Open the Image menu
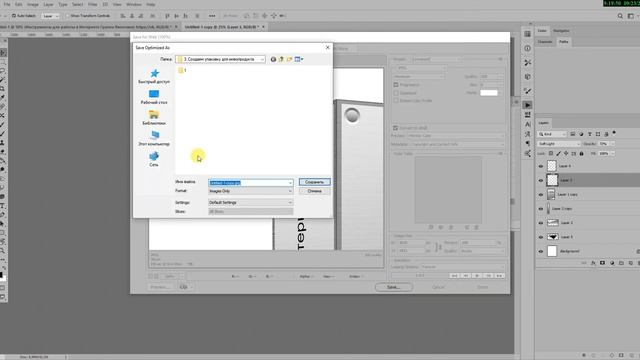 [33, 4]
